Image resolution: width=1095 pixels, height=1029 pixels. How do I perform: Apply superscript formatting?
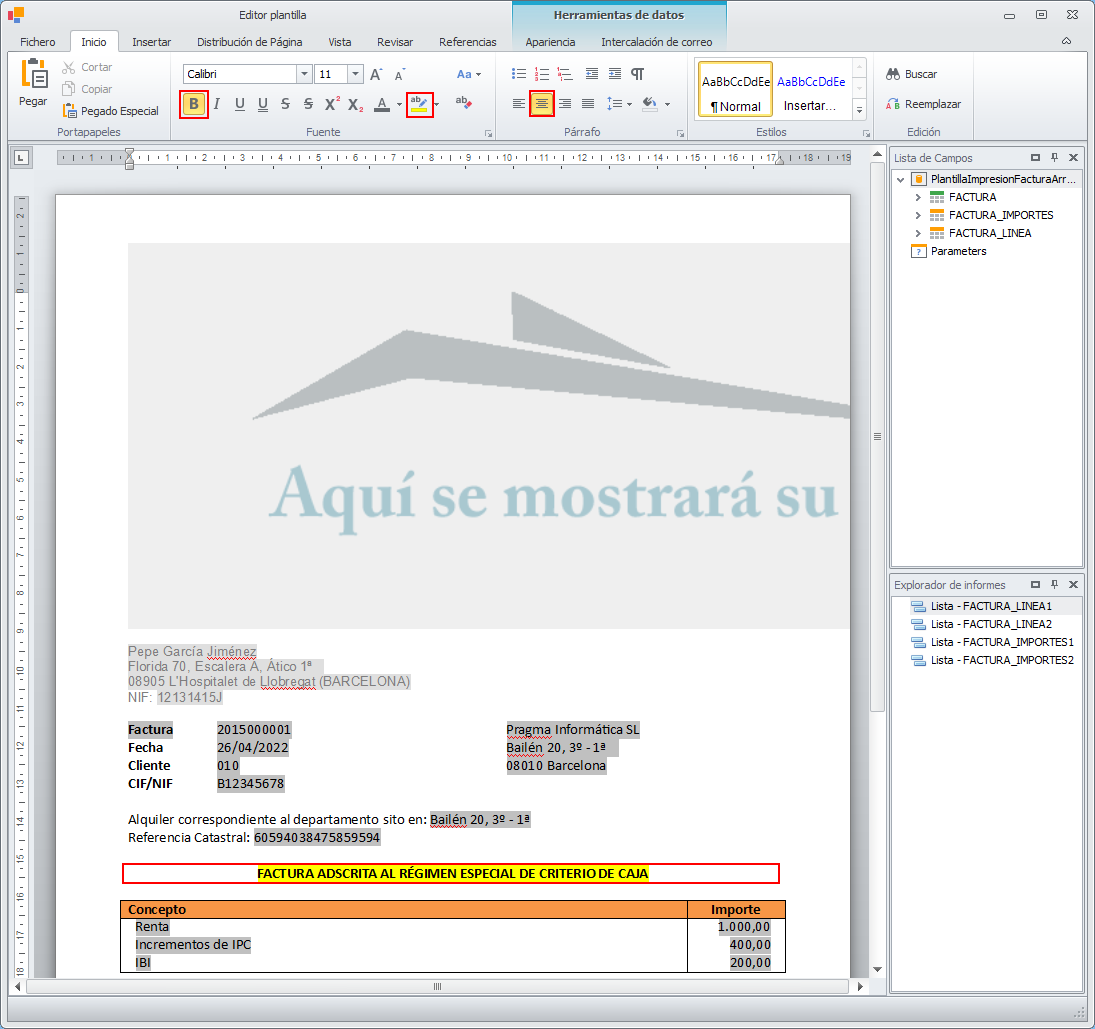pyautogui.click(x=332, y=104)
